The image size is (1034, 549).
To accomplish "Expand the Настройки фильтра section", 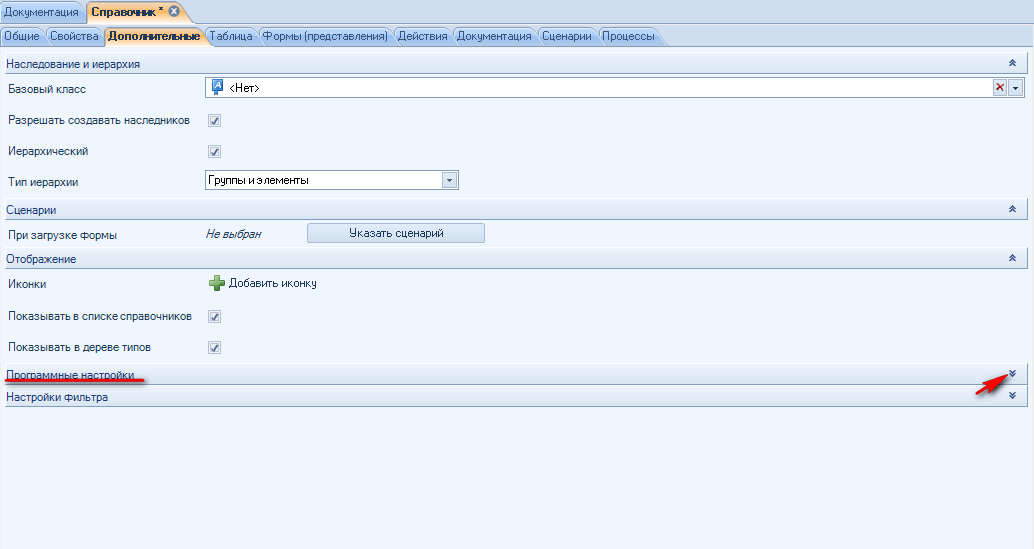I will tap(1012, 396).
